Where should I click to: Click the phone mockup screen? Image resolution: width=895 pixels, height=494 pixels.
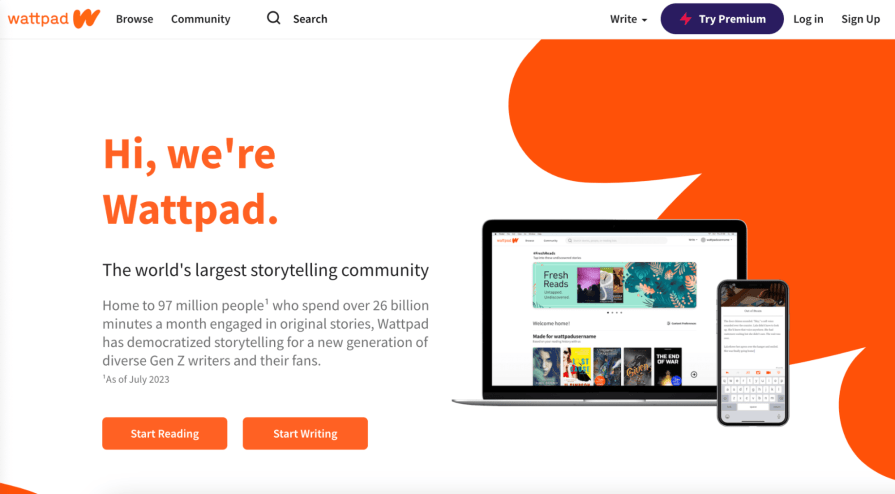[752, 354]
